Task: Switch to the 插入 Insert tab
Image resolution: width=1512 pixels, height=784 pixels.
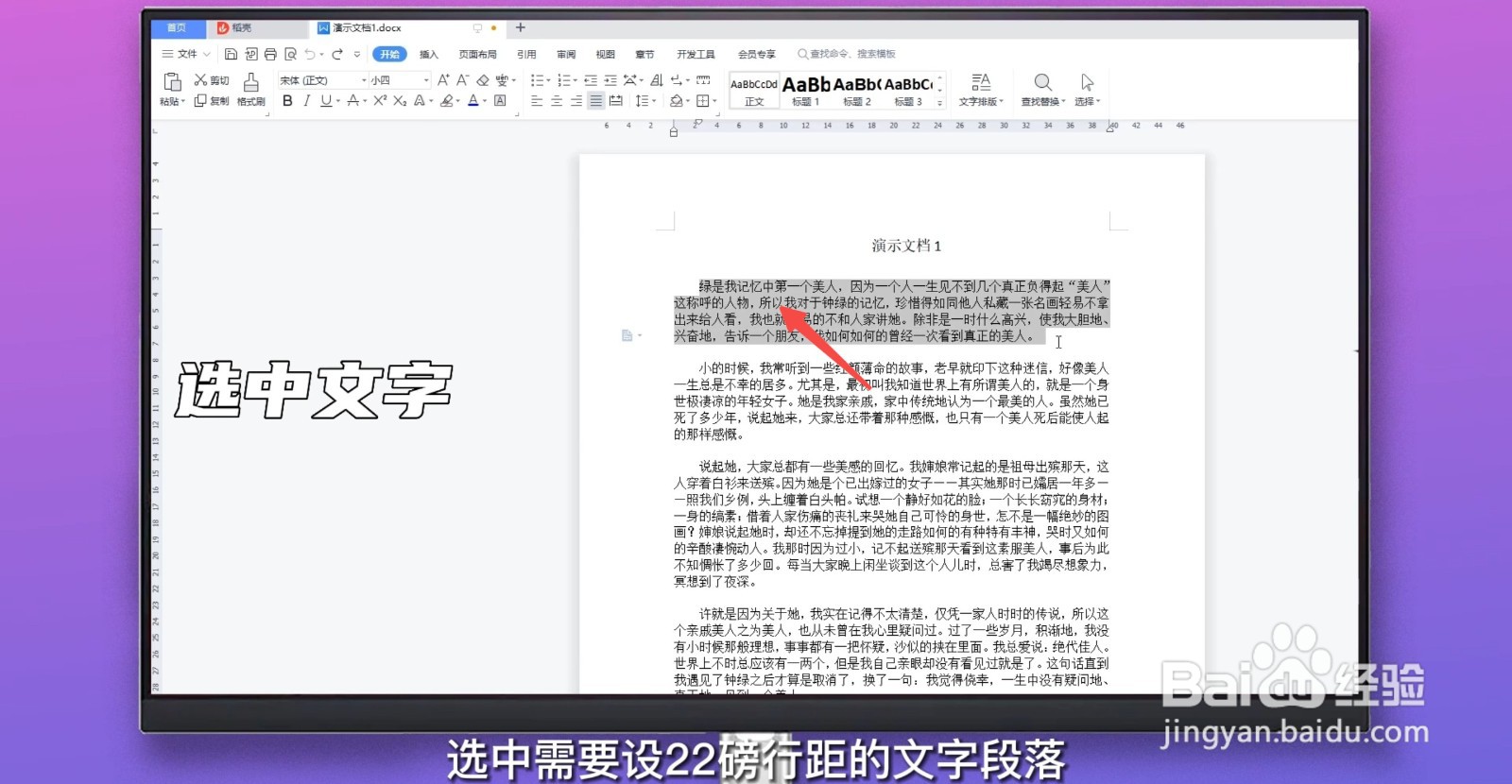Action: 429,54
